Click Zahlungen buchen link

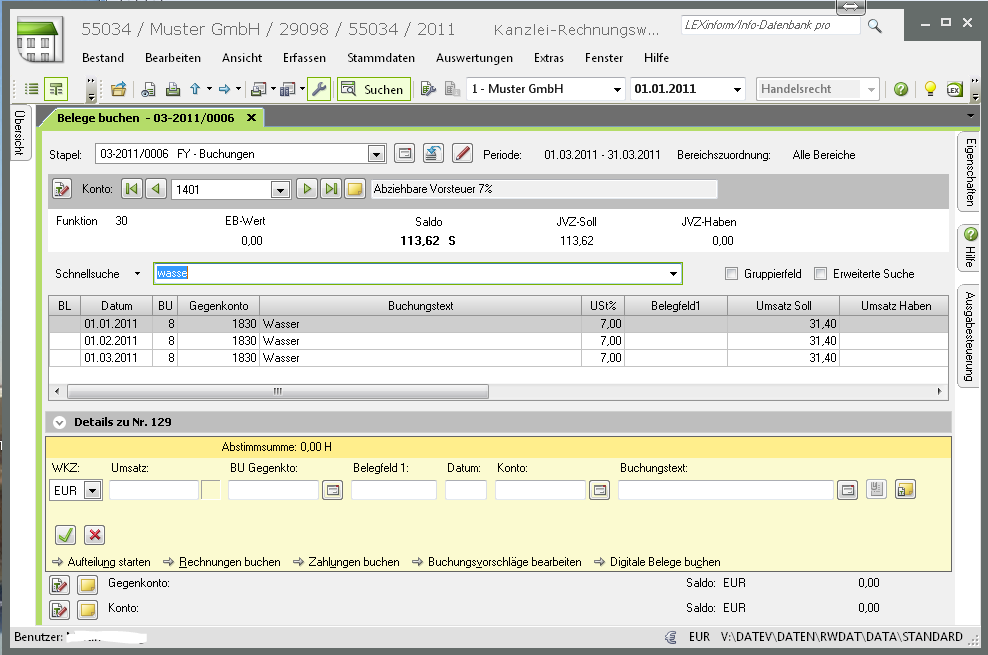click(x=353, y=562)
